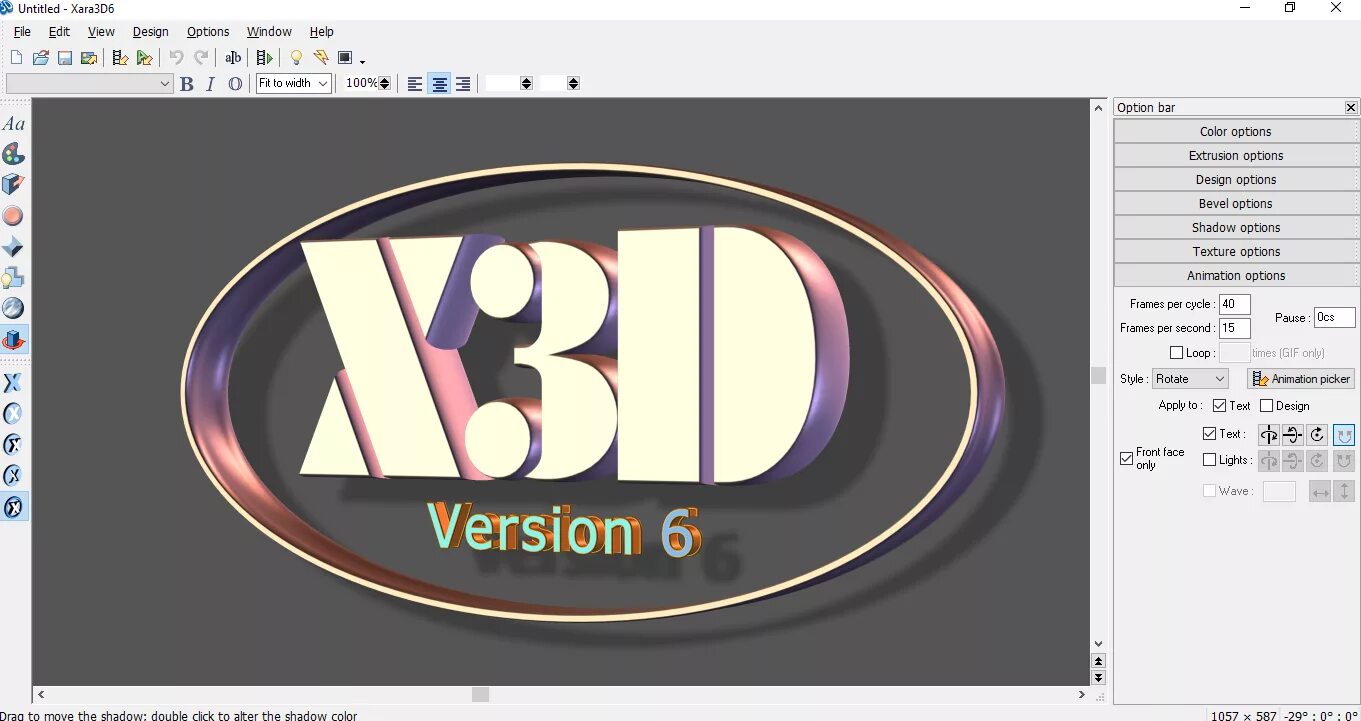
Task: Click the Animation picker button
Action: (1301, 379)
